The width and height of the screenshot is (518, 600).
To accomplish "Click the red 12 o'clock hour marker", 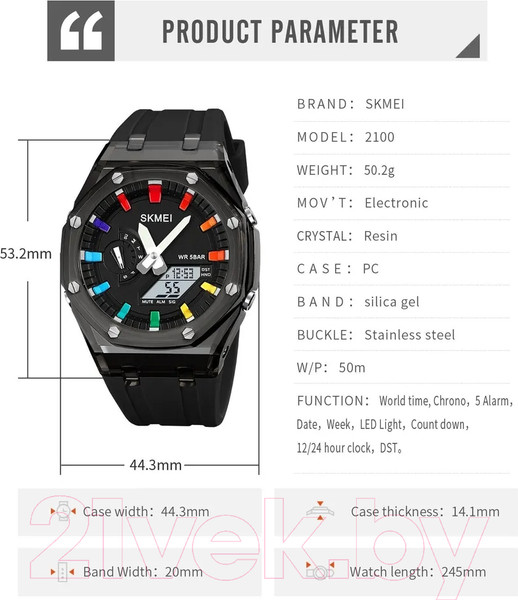I will [154, 192].
